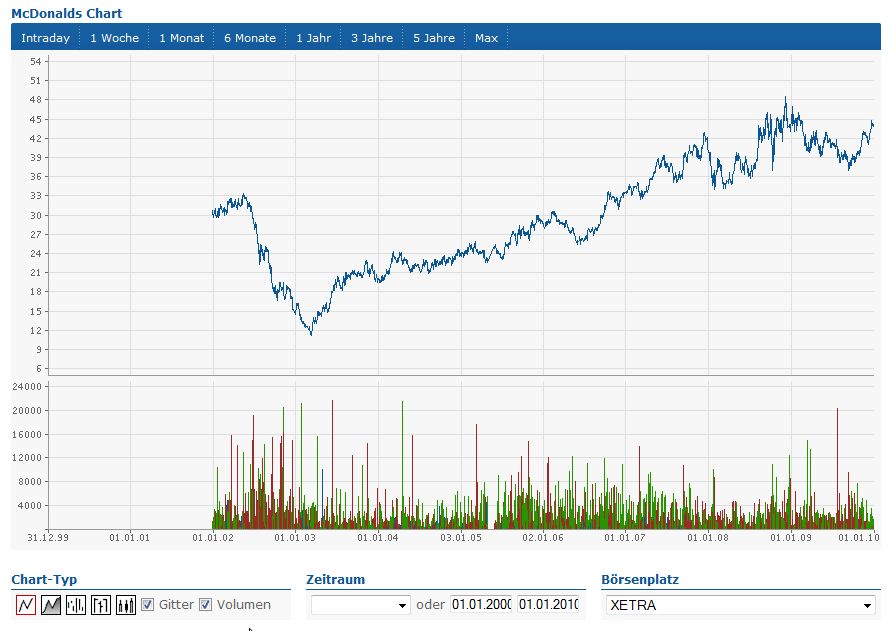Switch to the 1 Woche tab
892x631 pixels.
pyautogui.click(x=114, y=38)
